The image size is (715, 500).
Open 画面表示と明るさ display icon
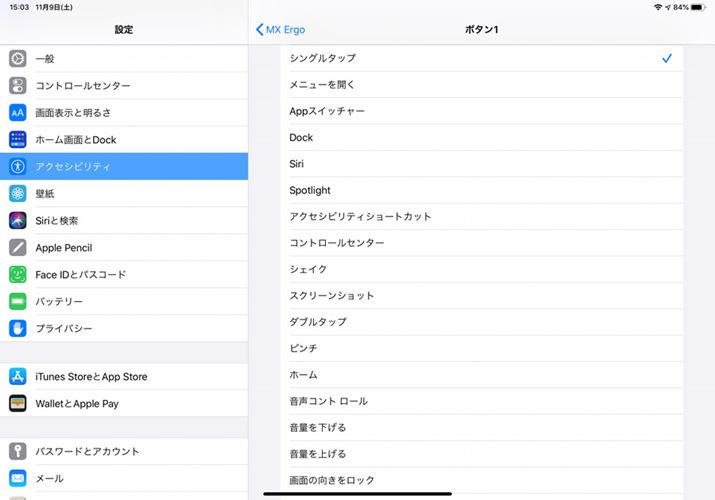[x=18, y=113]
